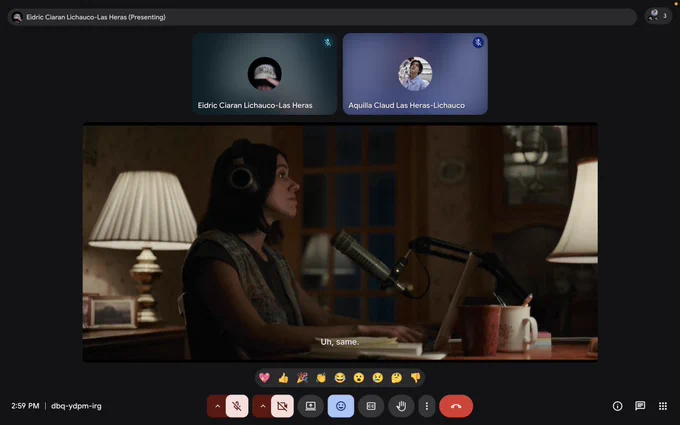The width and height of the screenshot is (680, 425).
Task: Open audio settings arrow beside microphone
Action: click(x=217, y=406)
